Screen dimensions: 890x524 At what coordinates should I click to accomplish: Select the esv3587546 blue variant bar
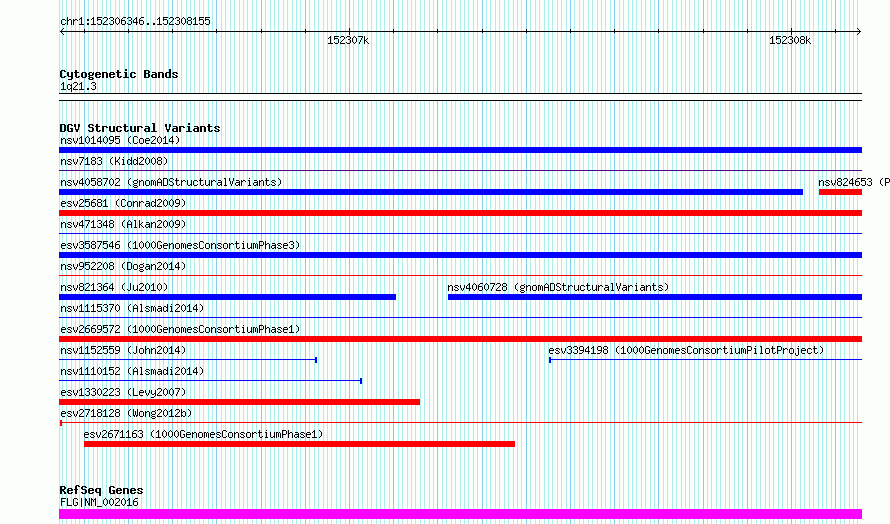click(x=460, y=255)
